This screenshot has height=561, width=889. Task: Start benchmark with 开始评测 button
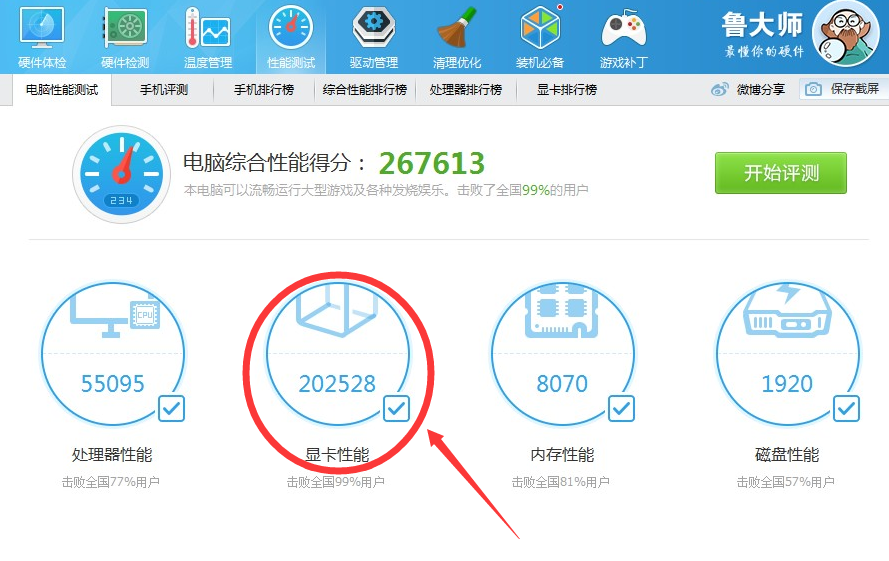tap(781, 173)
